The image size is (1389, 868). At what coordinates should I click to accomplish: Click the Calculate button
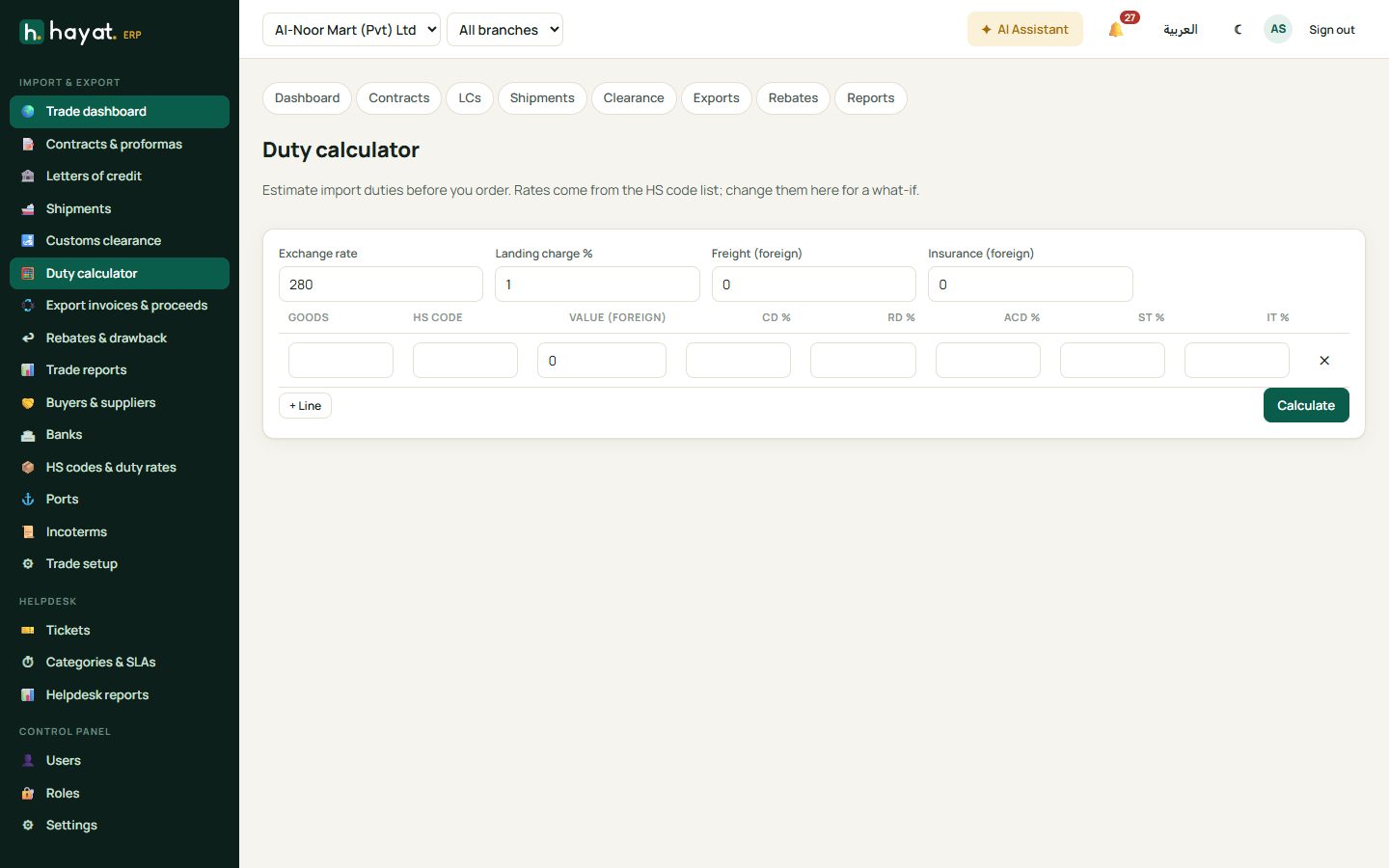pos(1306,405)
